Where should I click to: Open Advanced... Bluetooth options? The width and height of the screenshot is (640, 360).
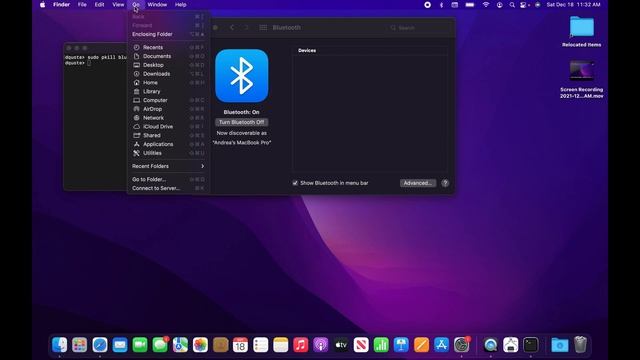click(x=418, y=183)
